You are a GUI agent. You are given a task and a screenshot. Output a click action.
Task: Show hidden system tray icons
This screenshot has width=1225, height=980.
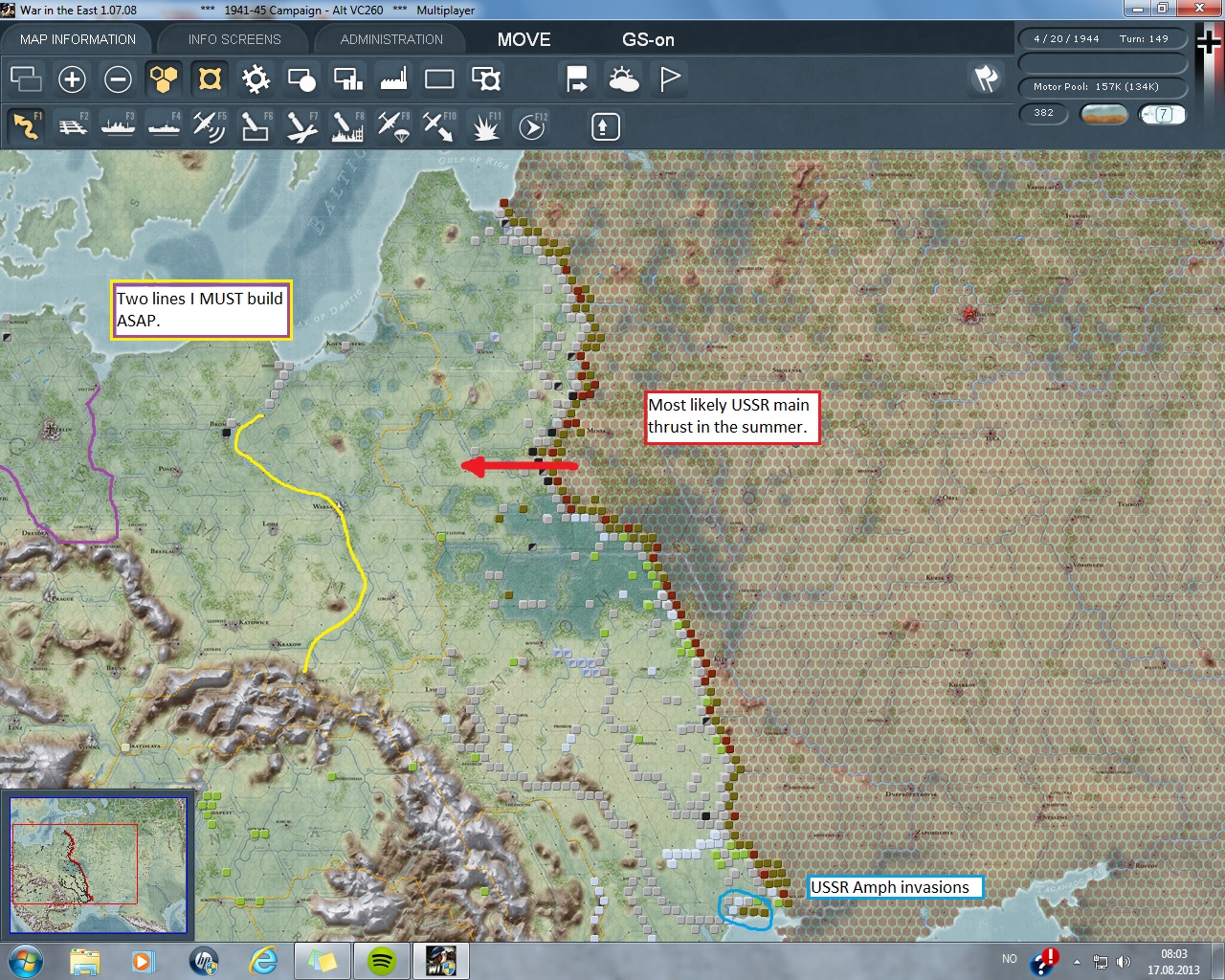(x=1078, y=961)
